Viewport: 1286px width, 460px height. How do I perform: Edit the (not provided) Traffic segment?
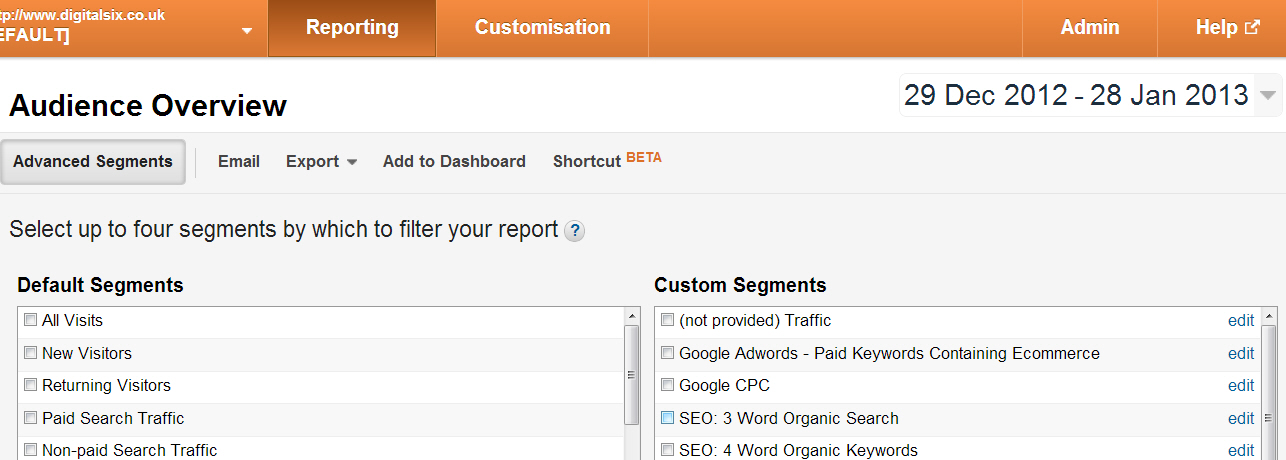(x=1241, y=321)
